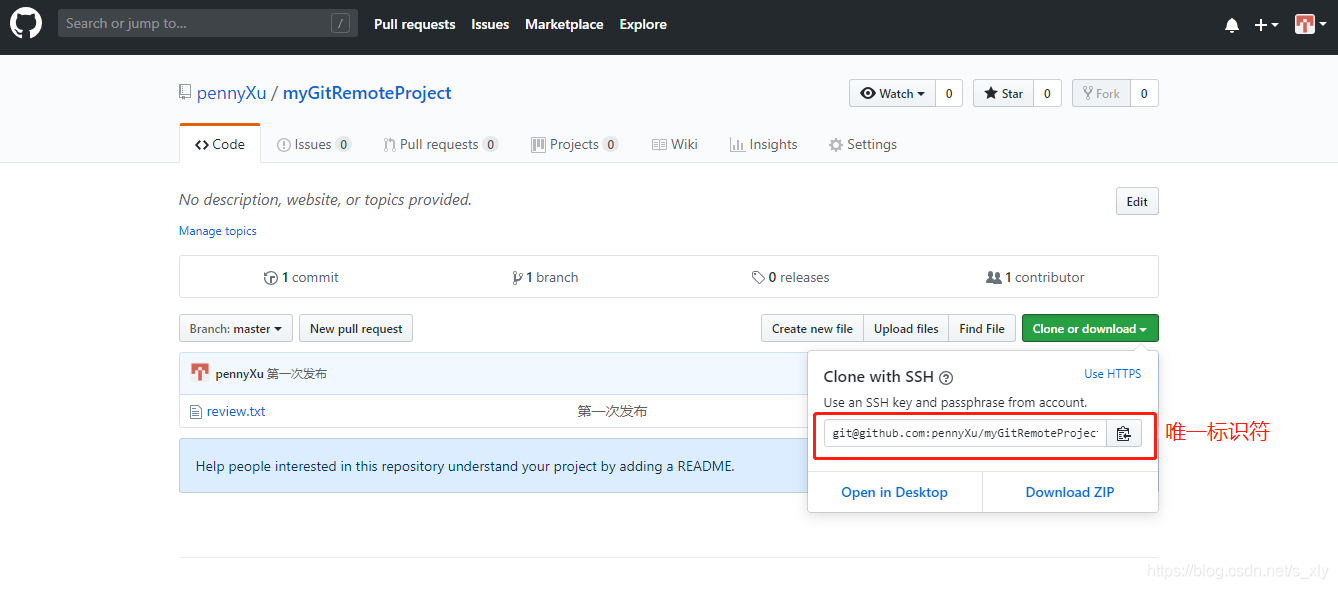Open latest commit message next to pennyXu
The height and width of the screenshot is (589, 1338).
point(297,374)
